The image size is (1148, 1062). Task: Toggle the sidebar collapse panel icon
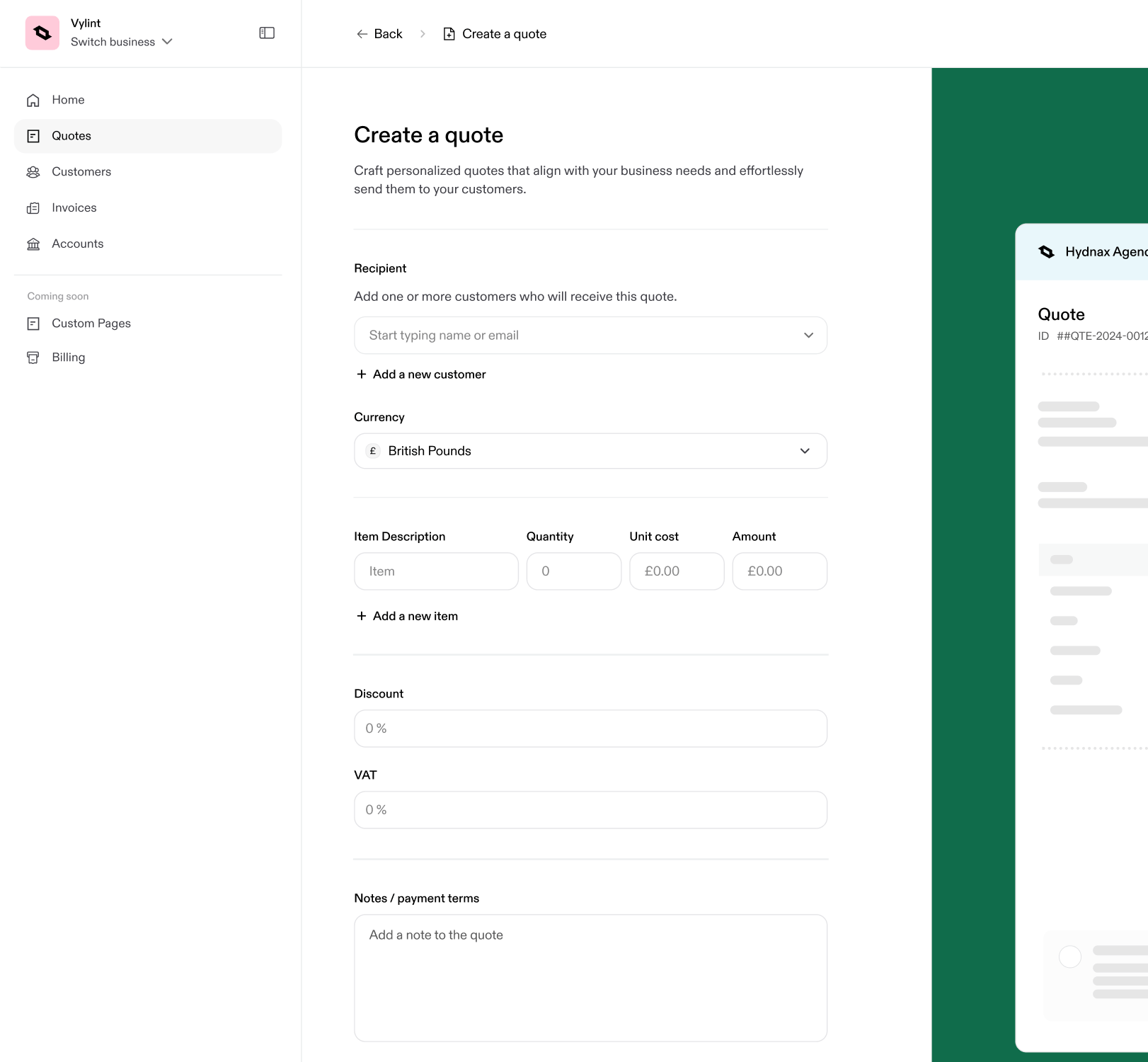(x=267, y=33)
